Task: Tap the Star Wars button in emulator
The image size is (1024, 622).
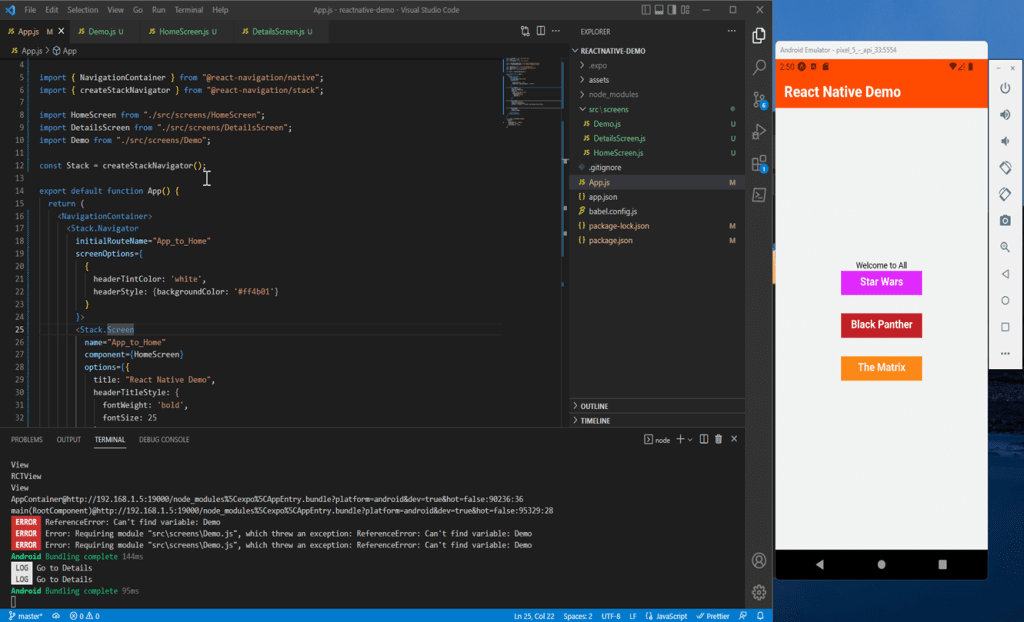Action: (x=881, y=282)
